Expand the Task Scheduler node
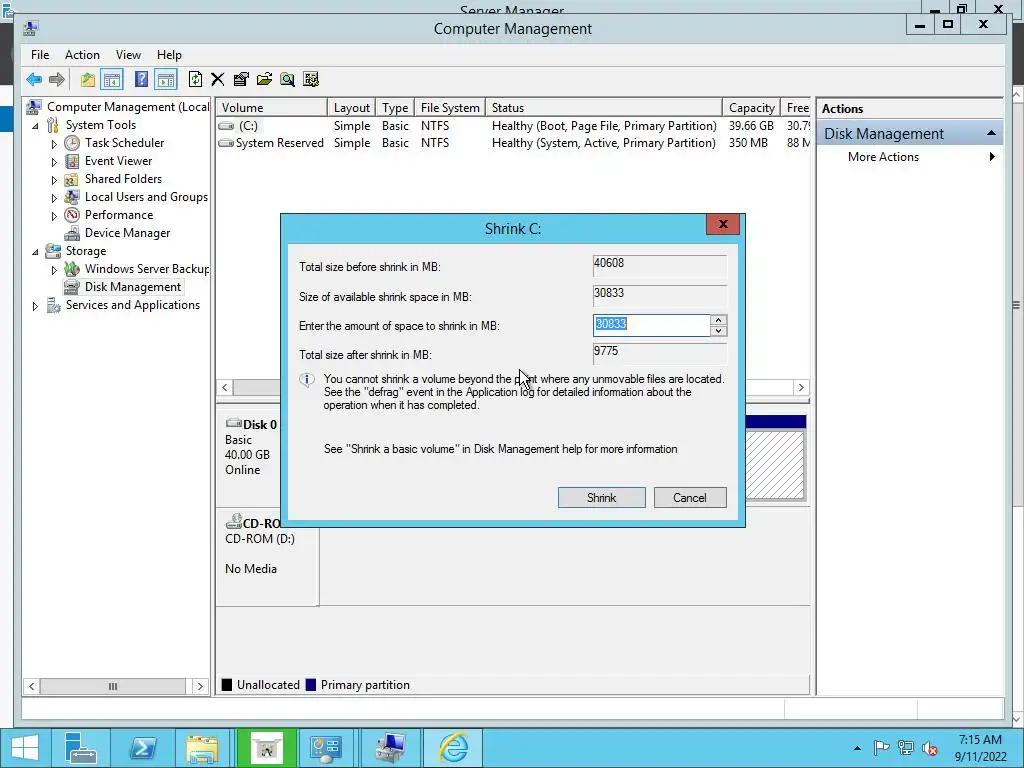The image size is (1024, 768). click(x=54, y=144)
